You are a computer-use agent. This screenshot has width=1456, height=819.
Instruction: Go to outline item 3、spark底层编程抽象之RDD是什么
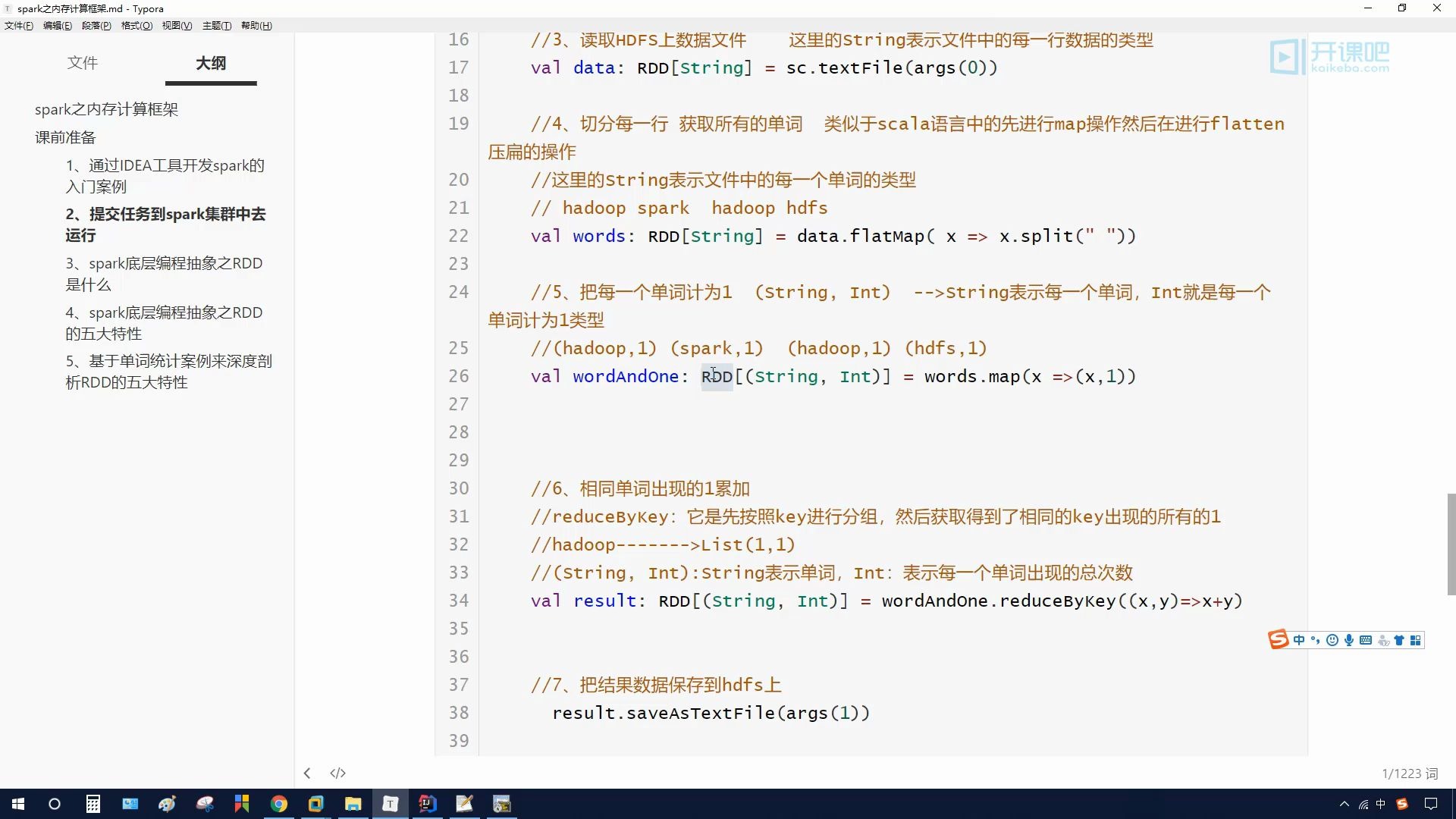(164, 274)
